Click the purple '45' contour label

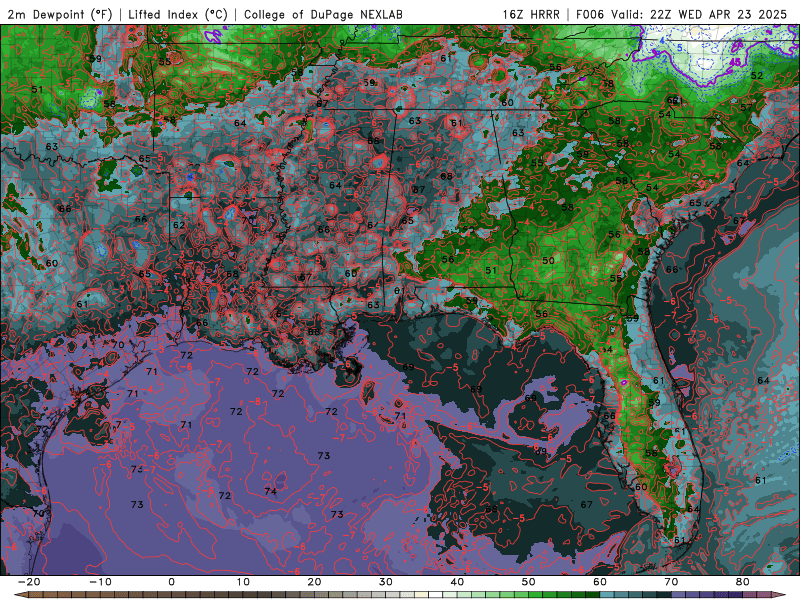[735, 62]
